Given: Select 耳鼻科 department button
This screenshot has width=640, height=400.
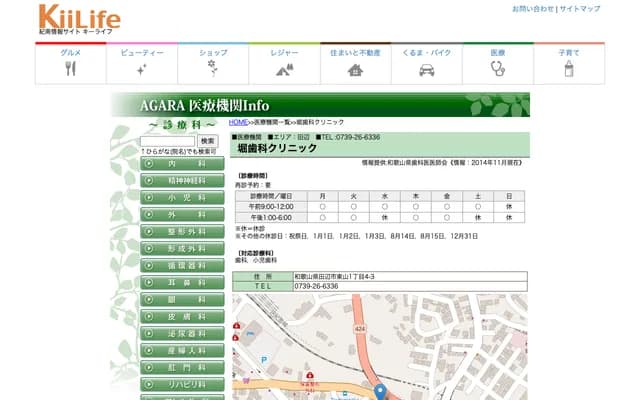Looking at the screenshot, I should (x=182, y=283).
